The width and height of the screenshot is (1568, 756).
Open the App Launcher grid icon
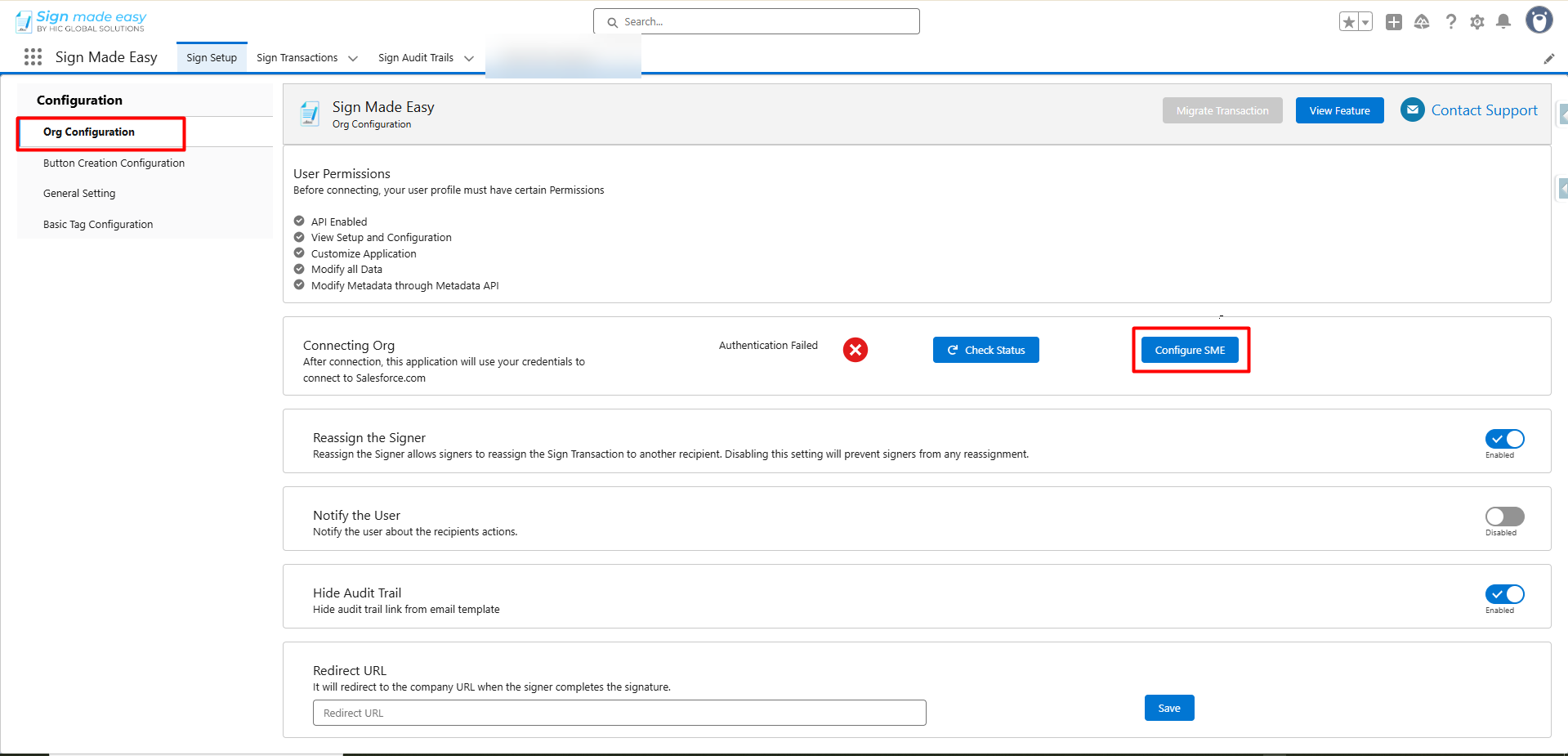click(x=33, y=57)
